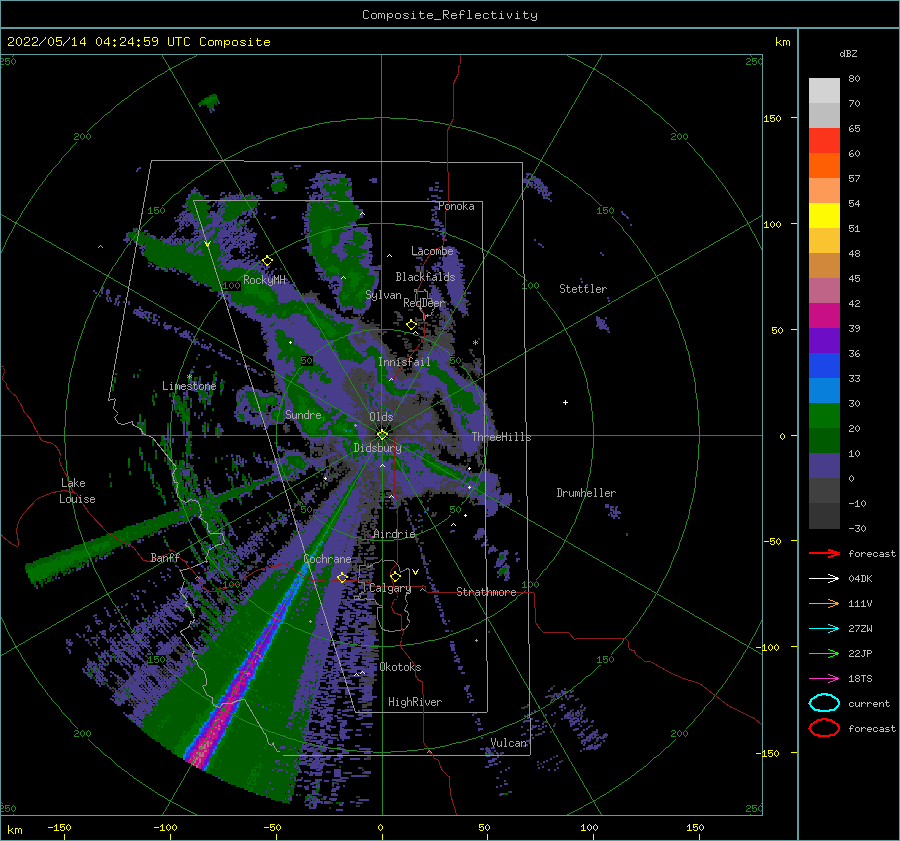Click the isolated green echo in far northwest
This screenshot has width=900, height=841.
click(209, 103)
